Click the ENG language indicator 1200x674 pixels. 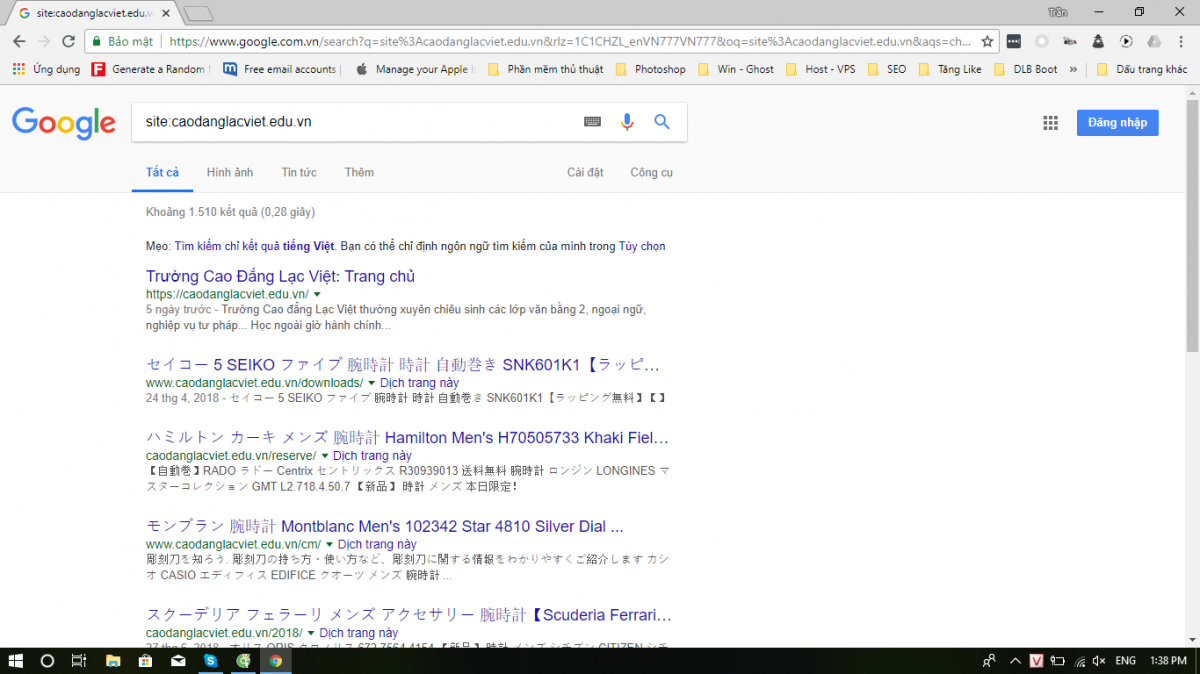click(1125, 660)
